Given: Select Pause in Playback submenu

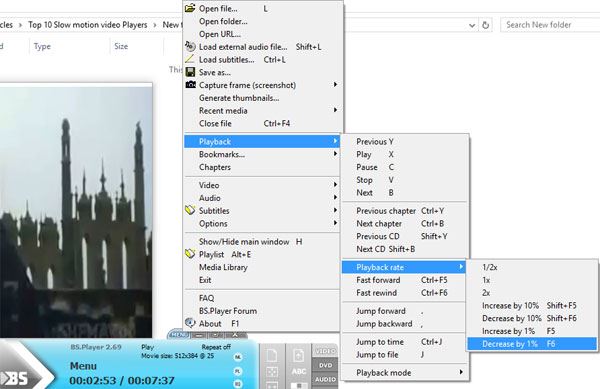Looking at the screenshot, I should [x=404, y=167].
